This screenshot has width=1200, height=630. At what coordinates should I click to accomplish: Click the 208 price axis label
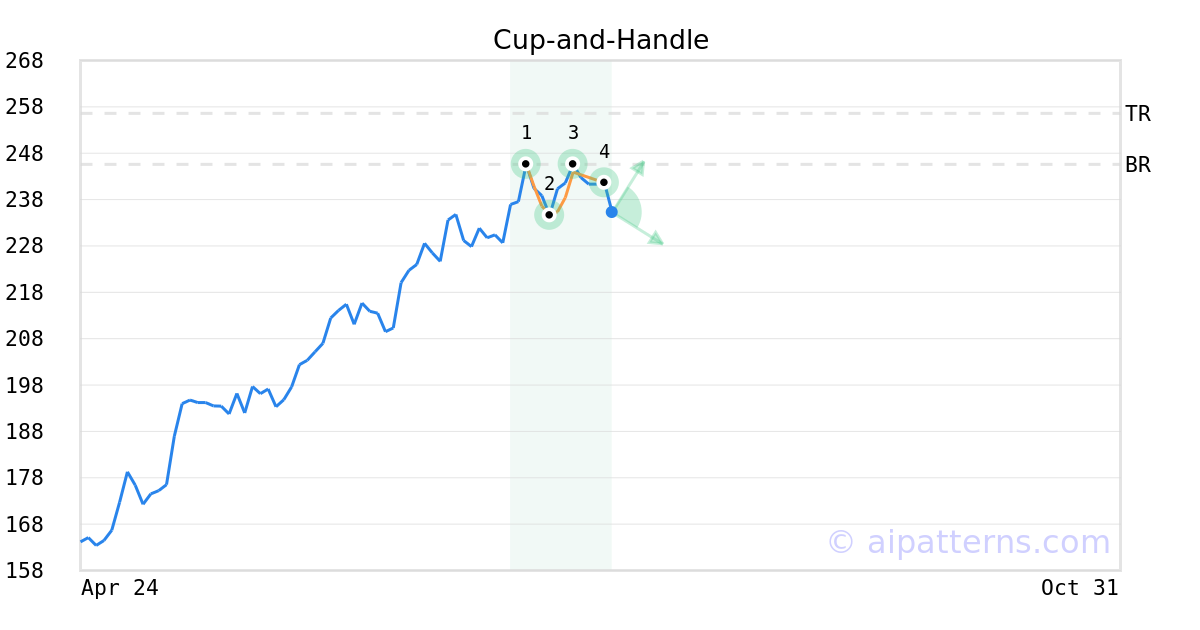pos(25,339)
